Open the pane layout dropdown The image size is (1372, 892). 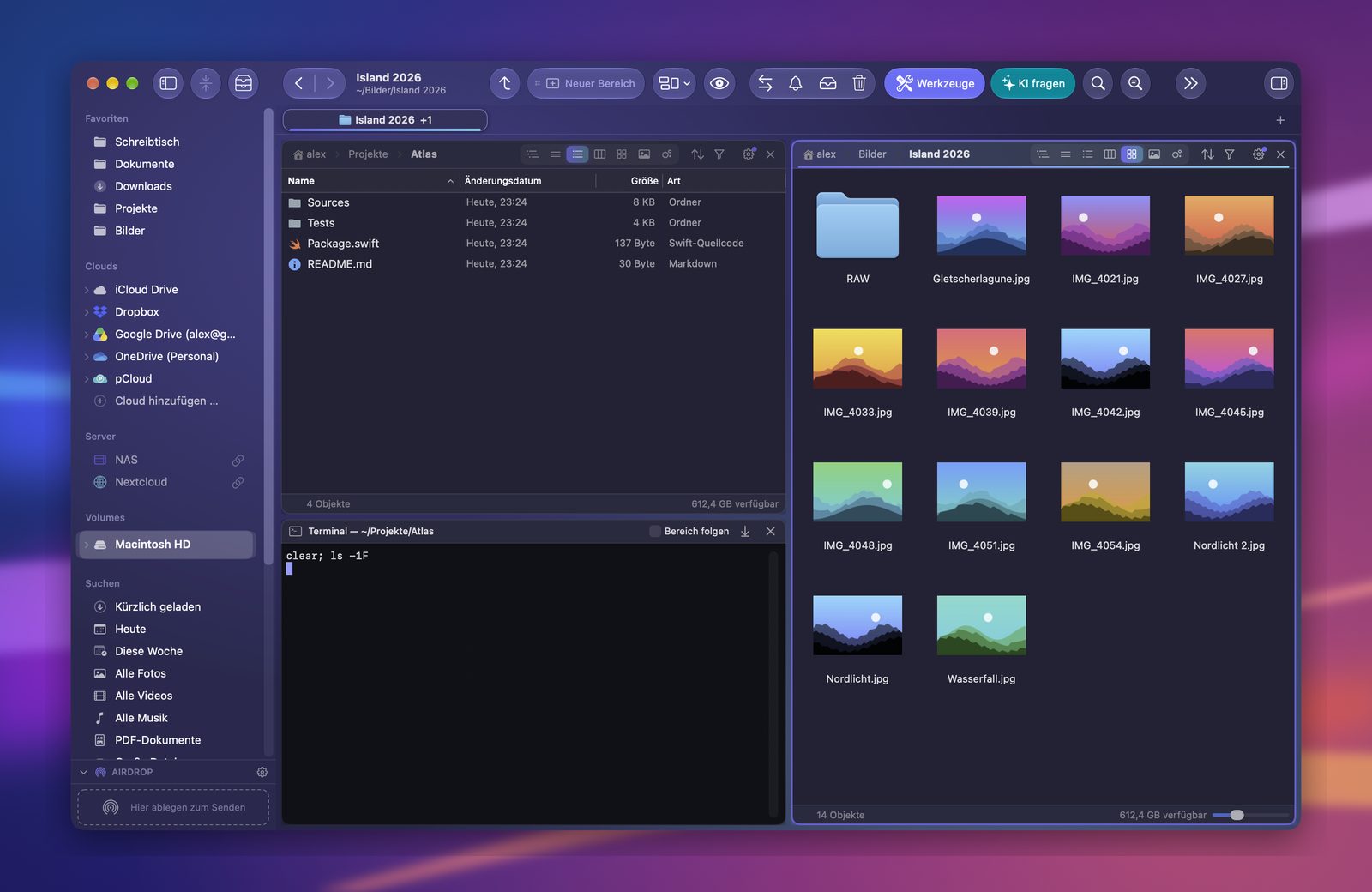tap(674, 83)
